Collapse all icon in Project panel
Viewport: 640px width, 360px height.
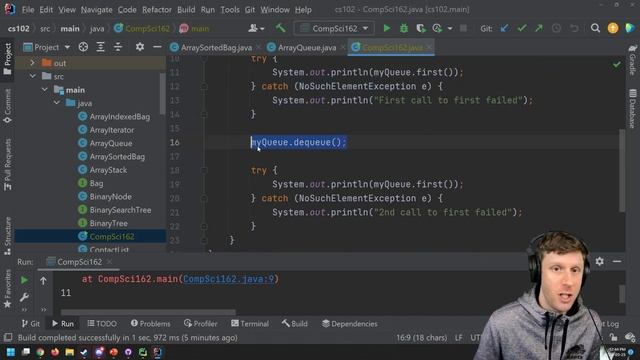118,47
